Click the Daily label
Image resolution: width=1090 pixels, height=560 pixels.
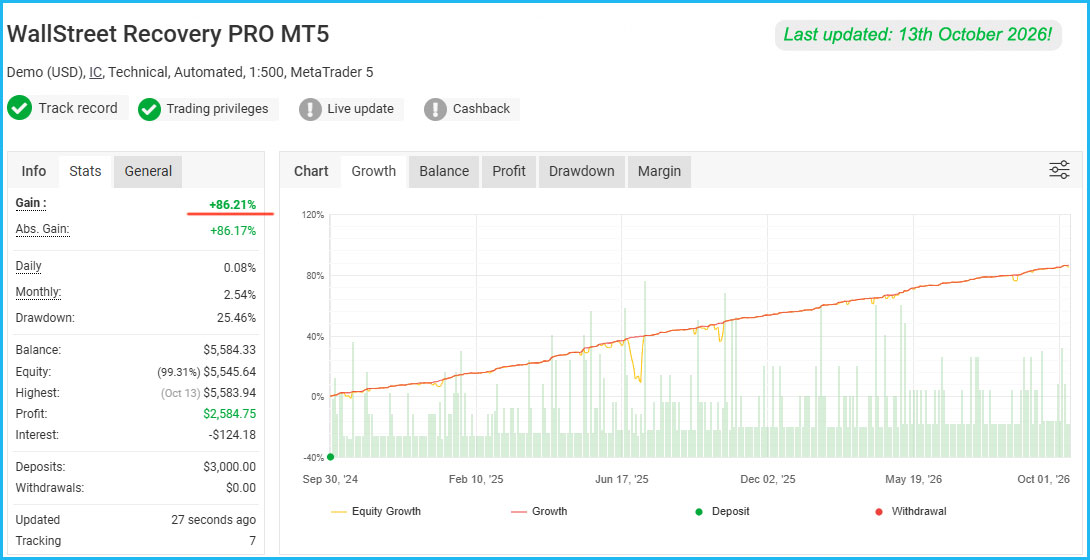pos(29,266)
